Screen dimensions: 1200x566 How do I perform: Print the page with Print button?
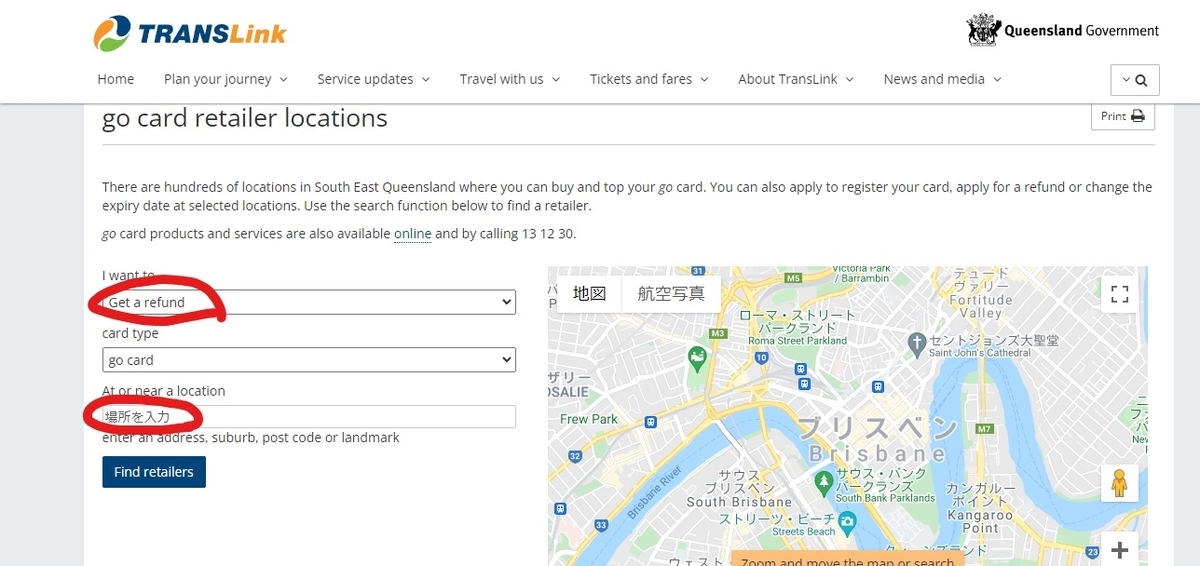1122,116
